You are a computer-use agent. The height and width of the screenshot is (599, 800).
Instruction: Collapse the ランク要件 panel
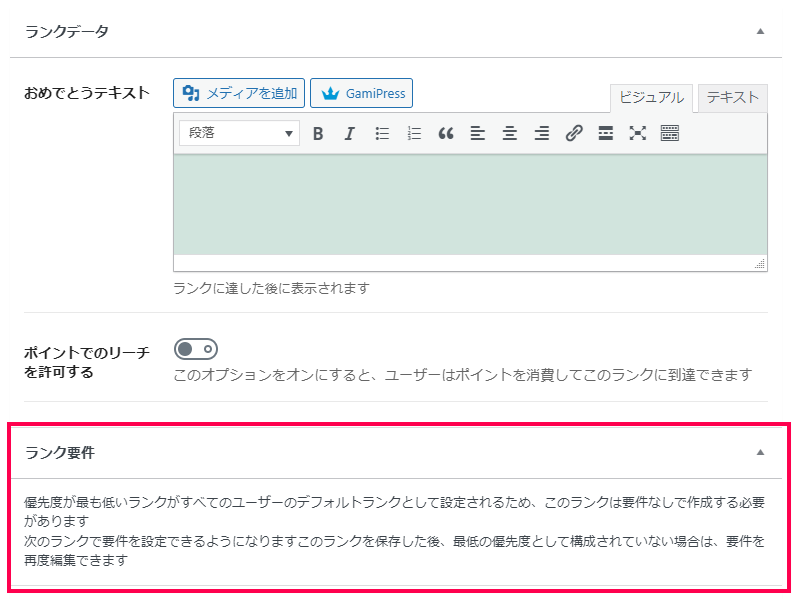click(760, 452)
